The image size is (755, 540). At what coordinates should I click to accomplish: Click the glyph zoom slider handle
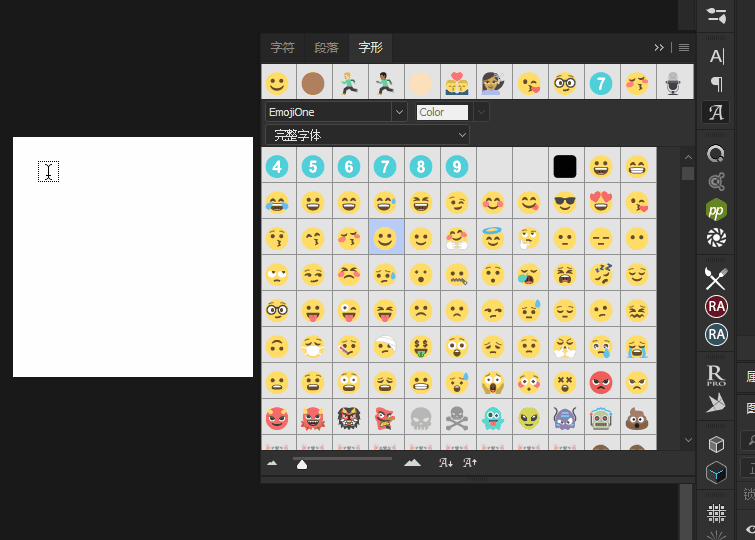[302, 464]
